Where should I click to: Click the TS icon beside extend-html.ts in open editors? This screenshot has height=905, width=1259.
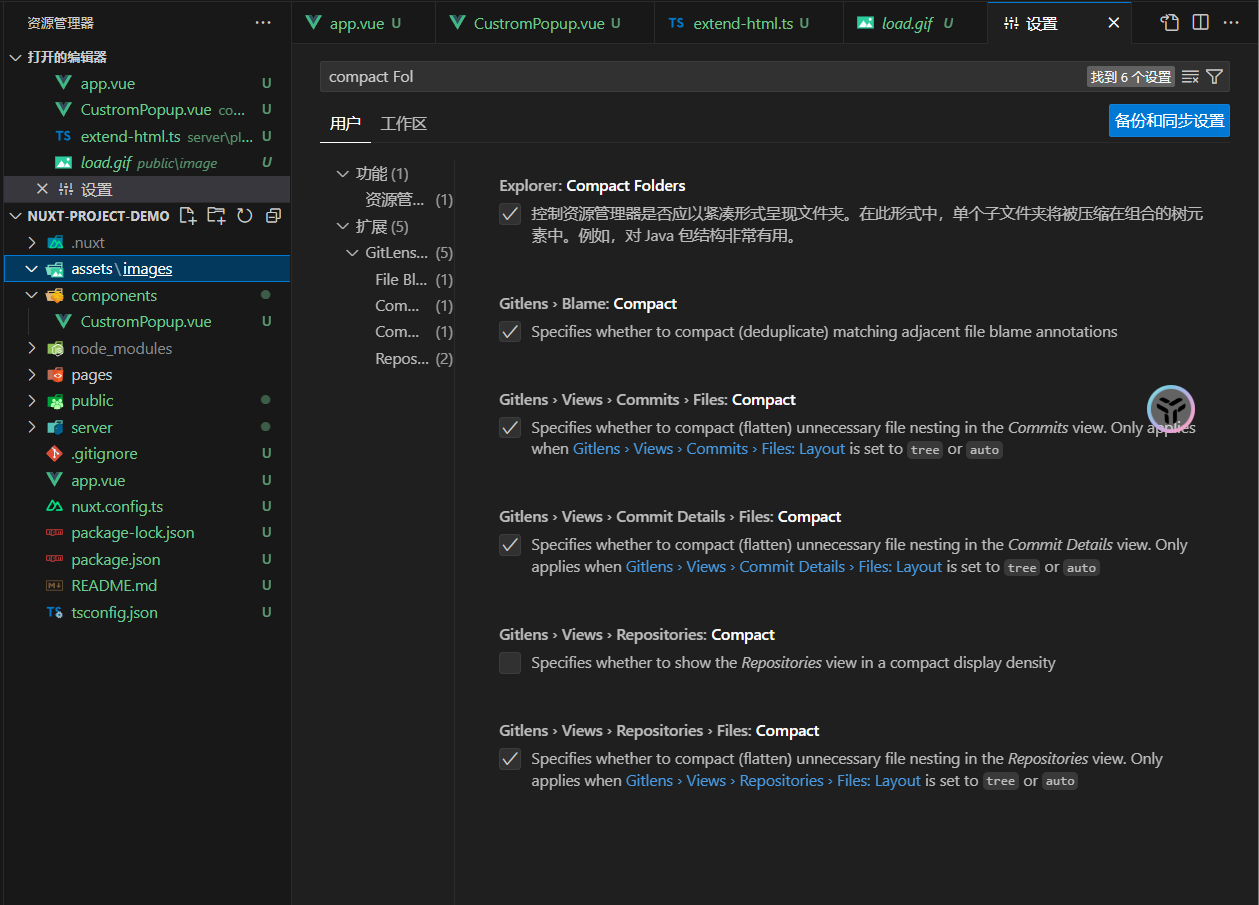point(64,136)
